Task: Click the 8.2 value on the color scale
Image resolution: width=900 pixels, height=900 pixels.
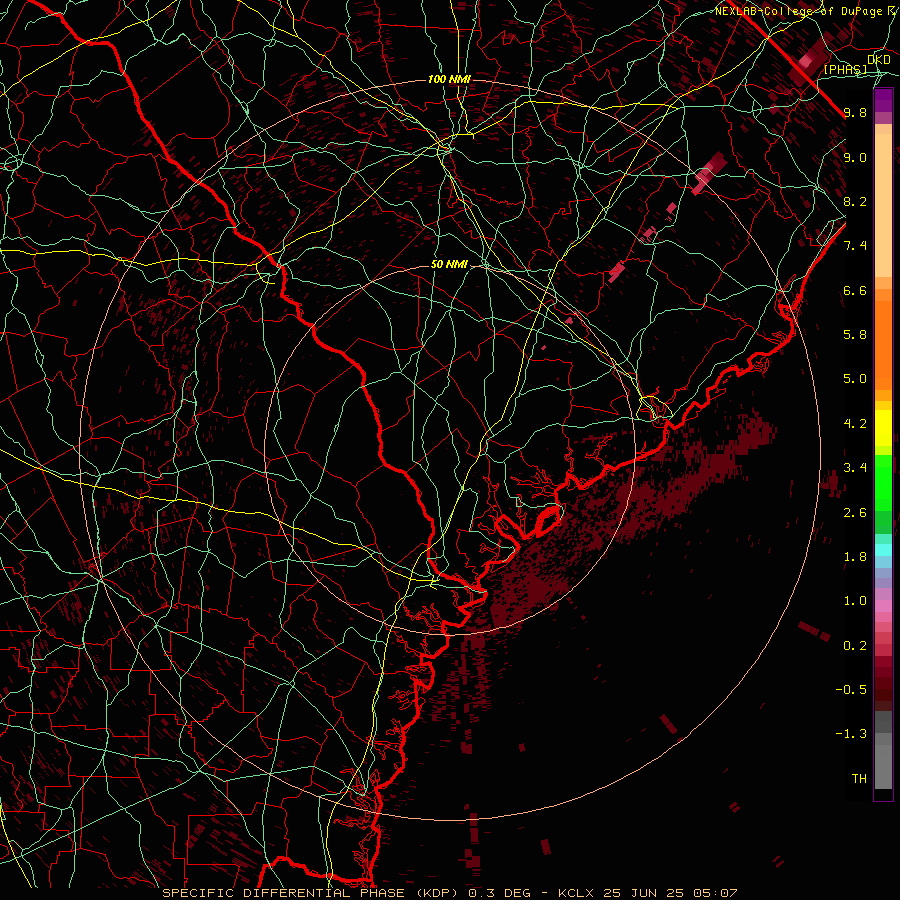Action: tap(855, 202)
